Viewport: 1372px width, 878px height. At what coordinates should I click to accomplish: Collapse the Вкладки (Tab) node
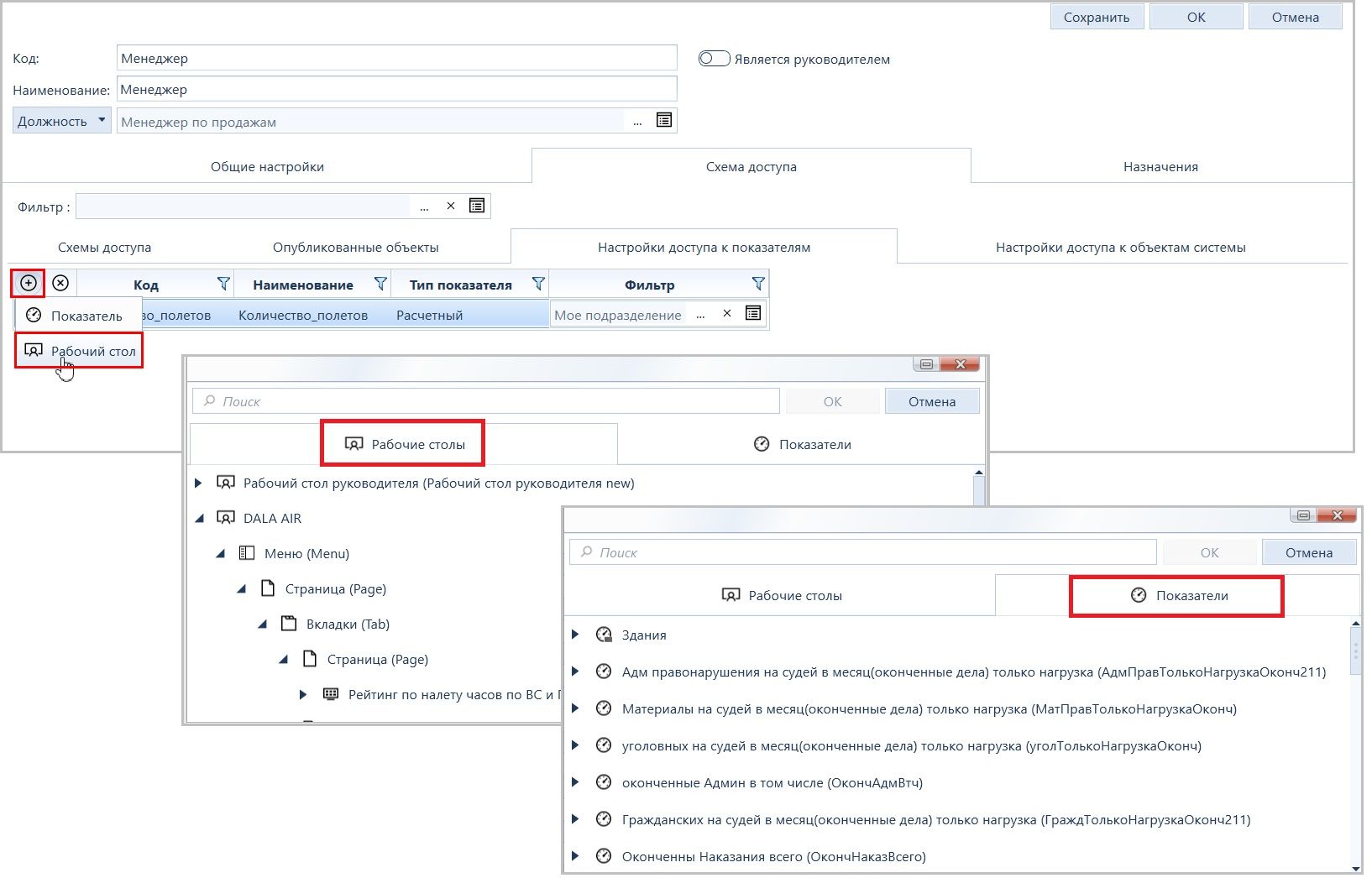pos(262,625)
